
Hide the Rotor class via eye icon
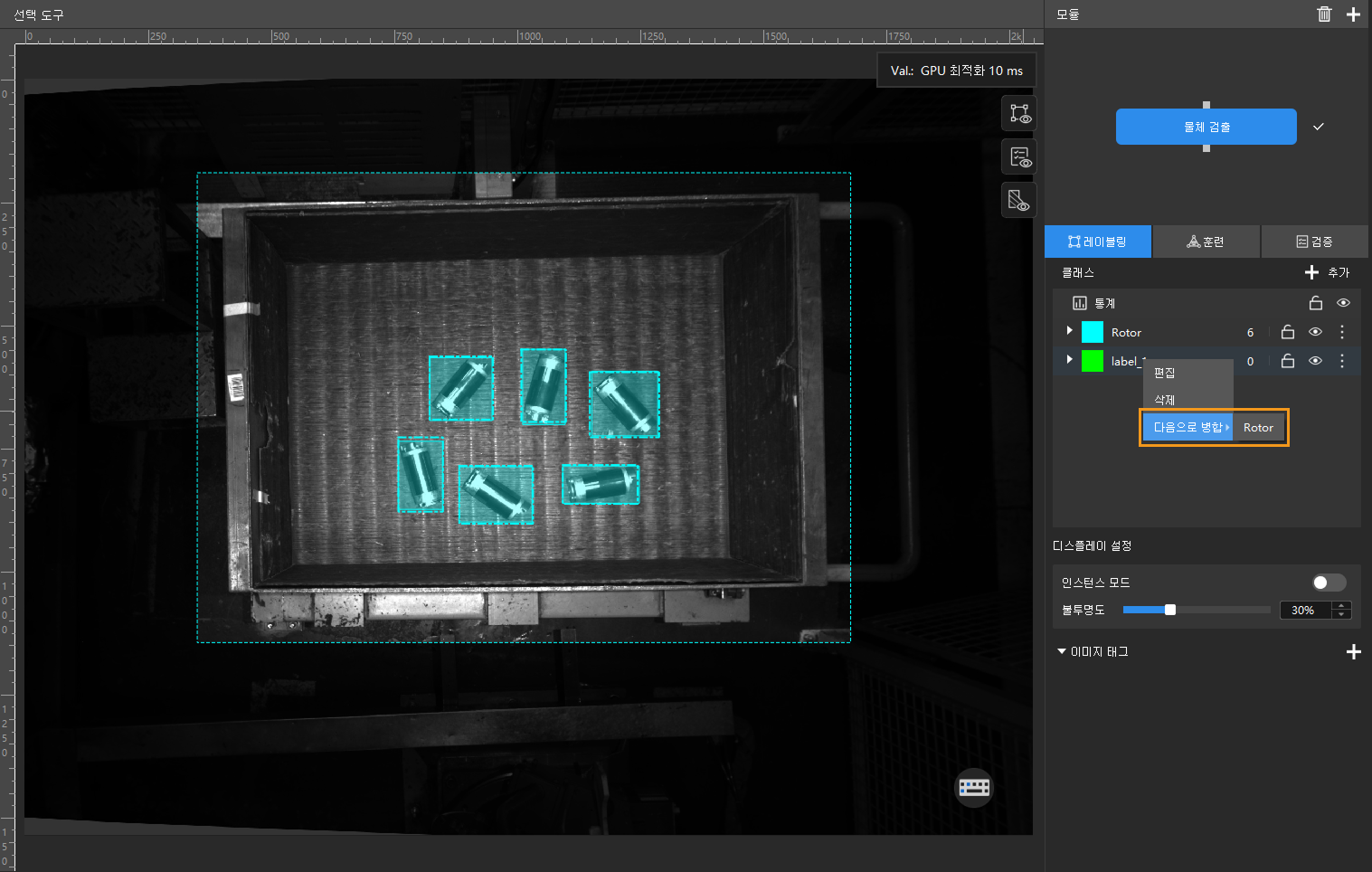click(x=1315, y=332)
